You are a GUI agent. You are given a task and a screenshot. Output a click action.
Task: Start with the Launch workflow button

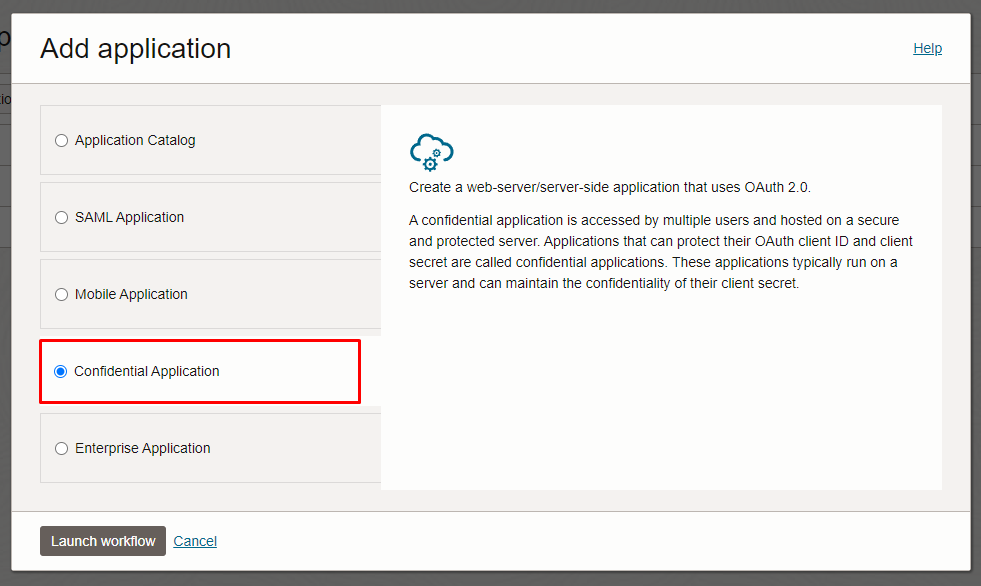(103, 541)
